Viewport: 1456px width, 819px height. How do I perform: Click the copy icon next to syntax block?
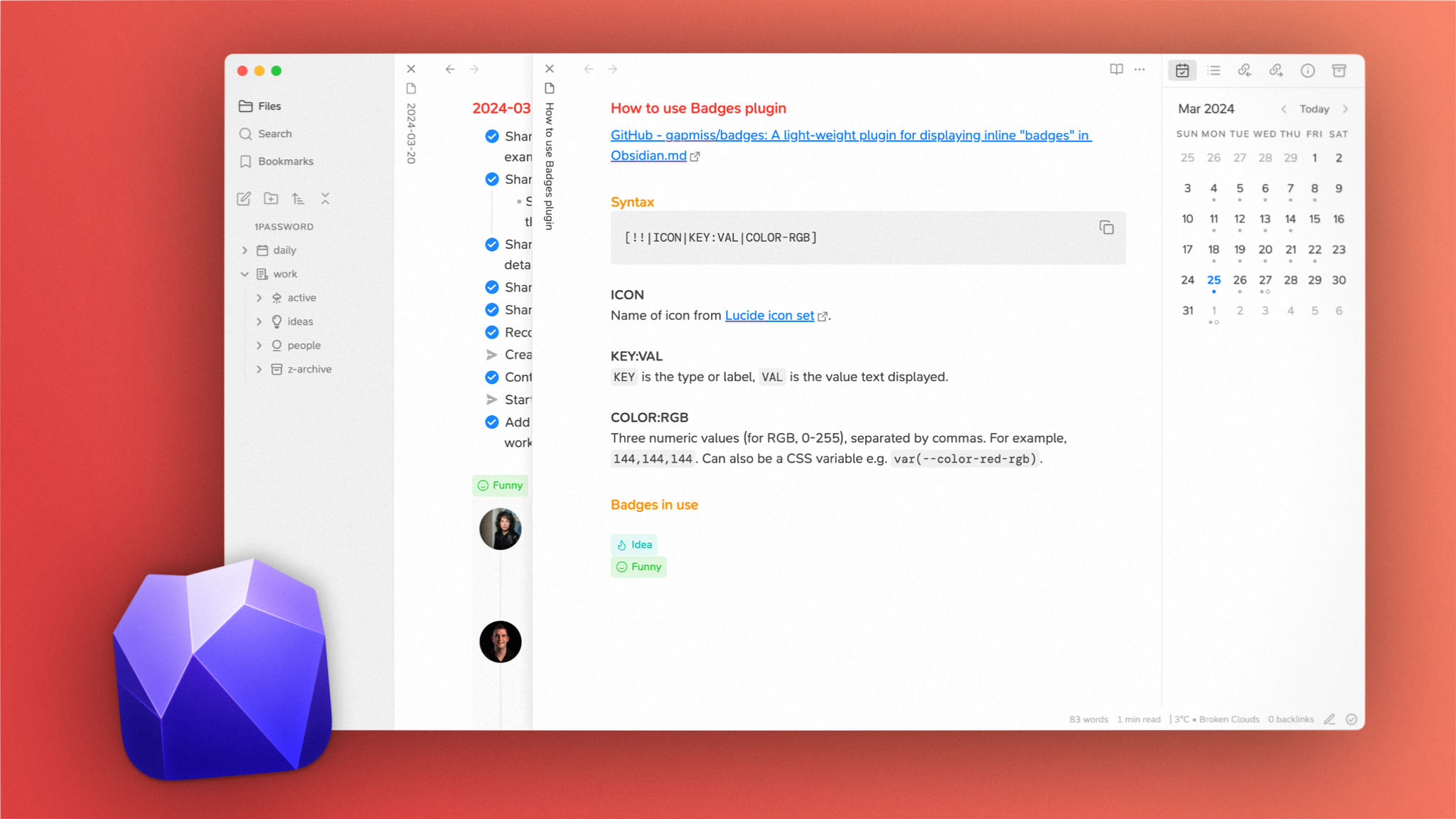[1107, 228]
